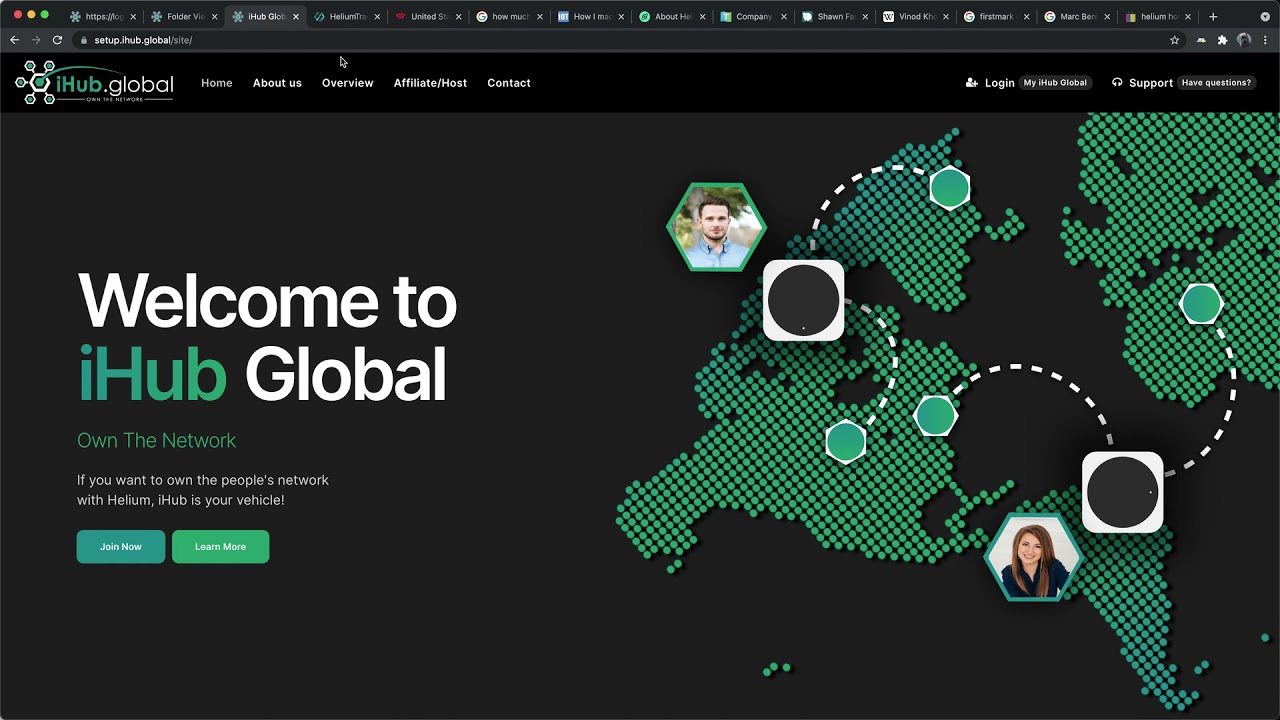
Task: Open the Extensions puzzle-piece icon
Action: tap(1222, 40)
